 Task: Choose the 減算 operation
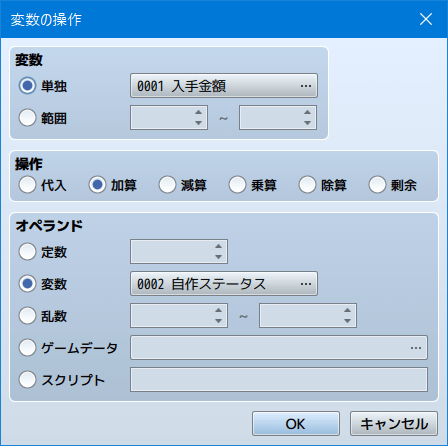(x=167, y=185)
